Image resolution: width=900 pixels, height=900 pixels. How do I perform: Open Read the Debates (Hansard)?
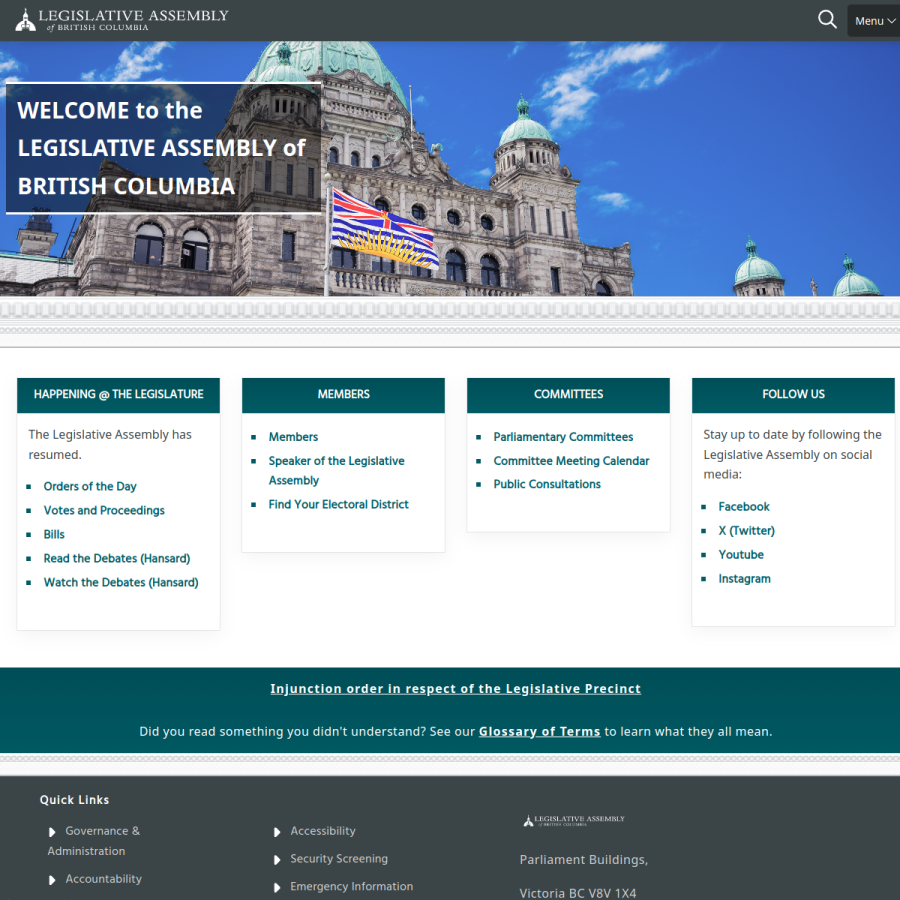[117, 558]
